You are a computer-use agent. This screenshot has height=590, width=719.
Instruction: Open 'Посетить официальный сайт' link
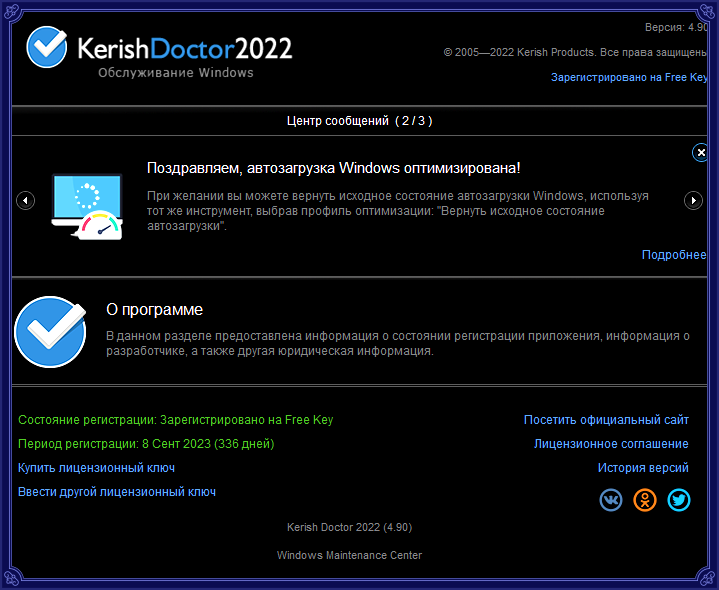click(x=606, y=420)
